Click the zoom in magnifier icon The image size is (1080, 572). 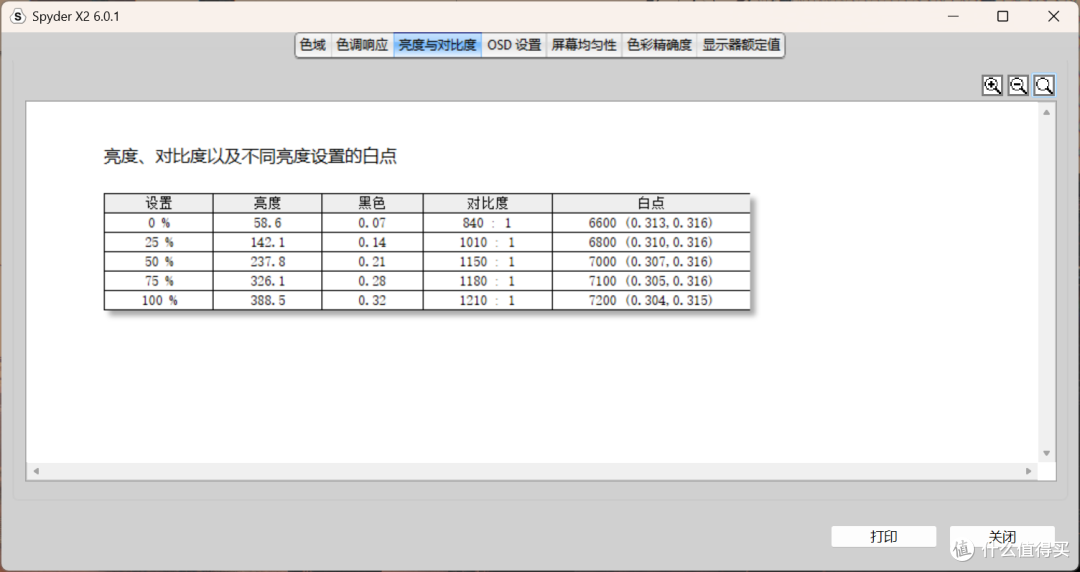coord(993,85)
